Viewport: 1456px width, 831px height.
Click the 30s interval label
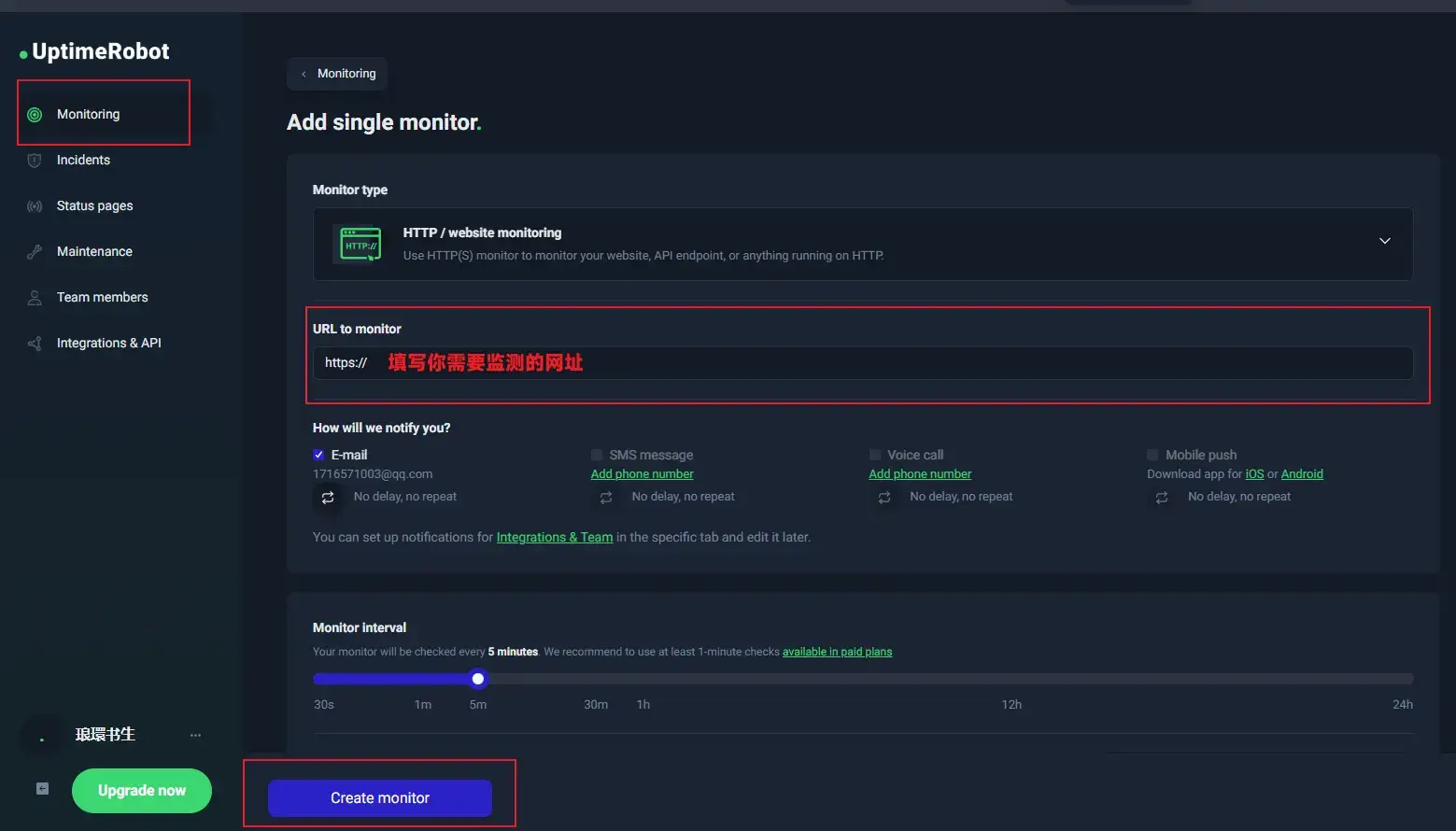click(x=324, y=705)
